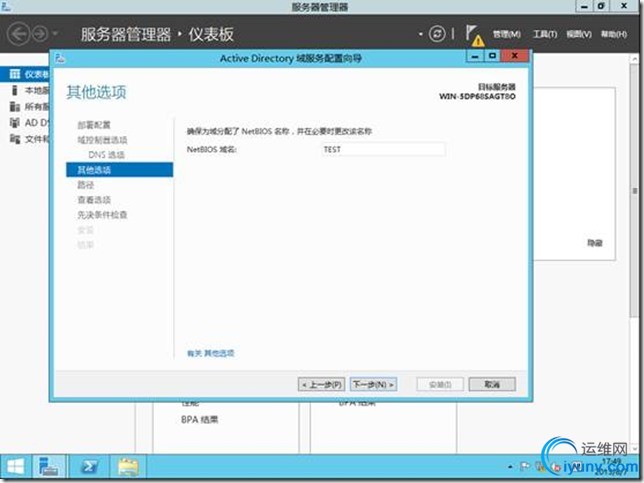Select the local server icon in sidebar
The height and width of the screenshot is (483, 644).
(x=15, y=90)
